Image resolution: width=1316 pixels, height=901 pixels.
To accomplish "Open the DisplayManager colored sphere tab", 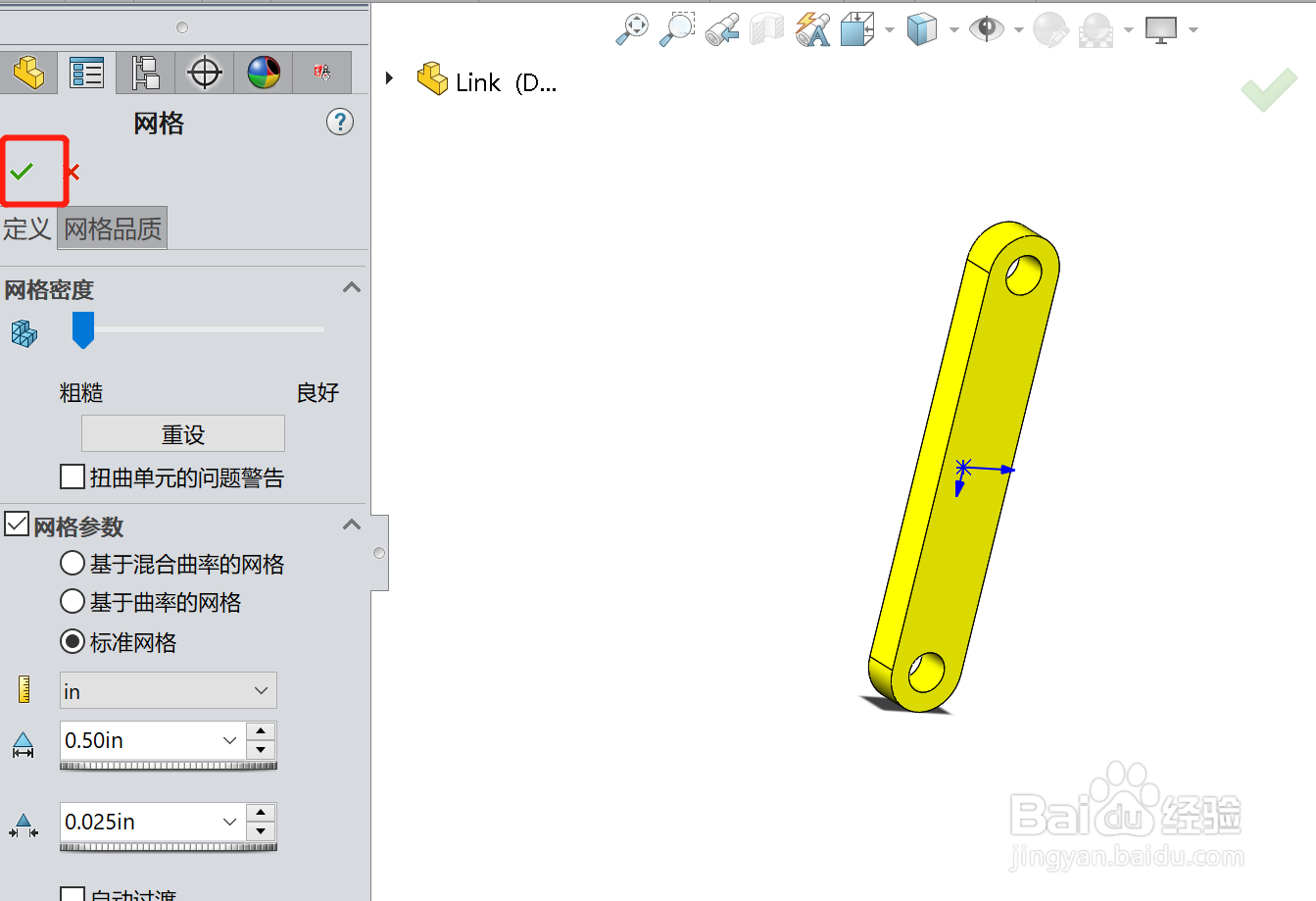I will coord(263,72).
